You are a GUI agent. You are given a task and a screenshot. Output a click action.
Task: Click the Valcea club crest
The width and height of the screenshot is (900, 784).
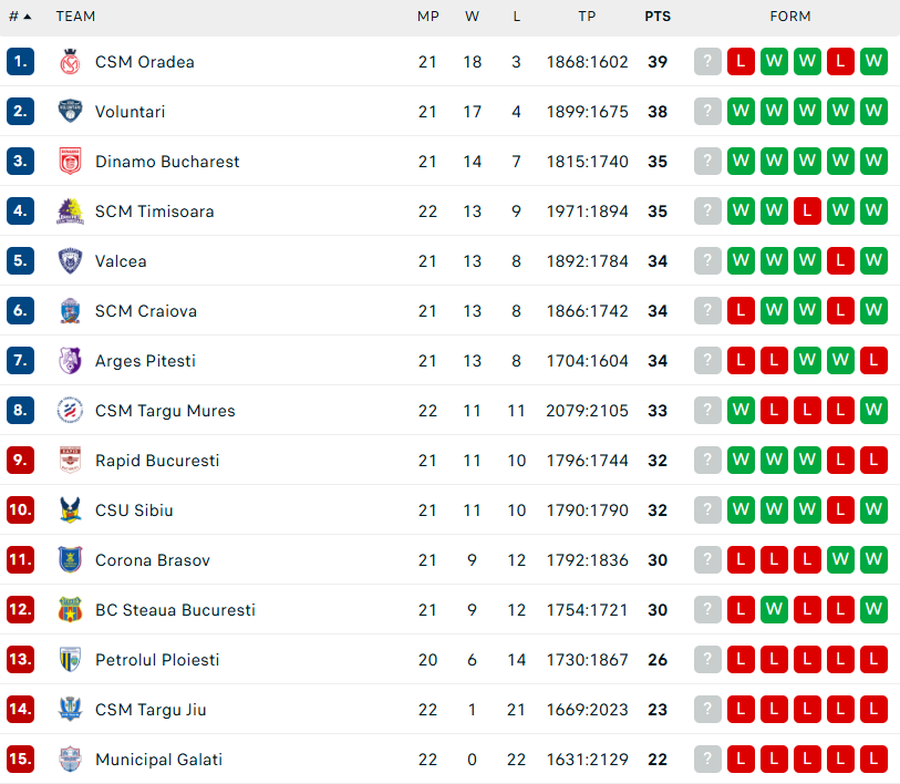70,262
